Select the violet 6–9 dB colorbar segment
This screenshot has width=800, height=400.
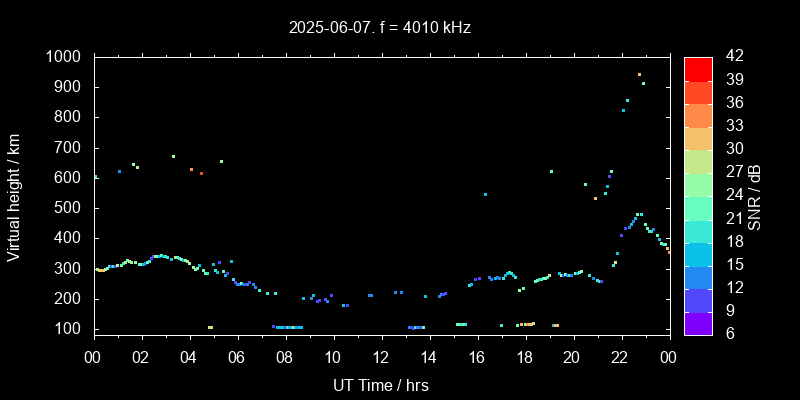click(698, 322)
